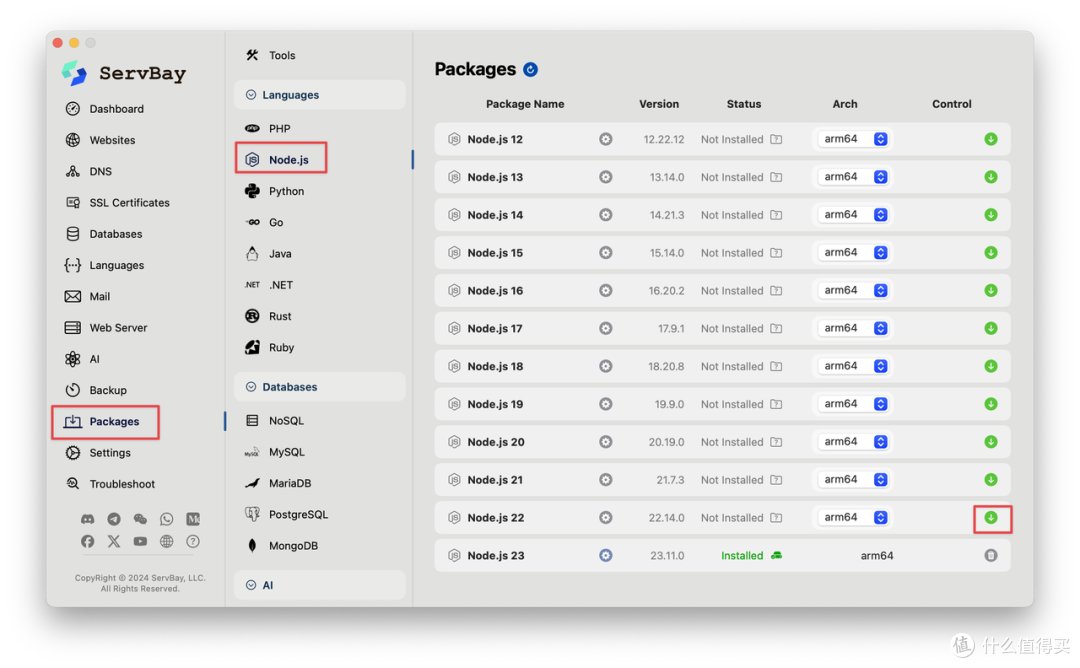
Task: Click the Discord icon in sidebar footer
Action: pyautogui.click(x=88, y=519)
